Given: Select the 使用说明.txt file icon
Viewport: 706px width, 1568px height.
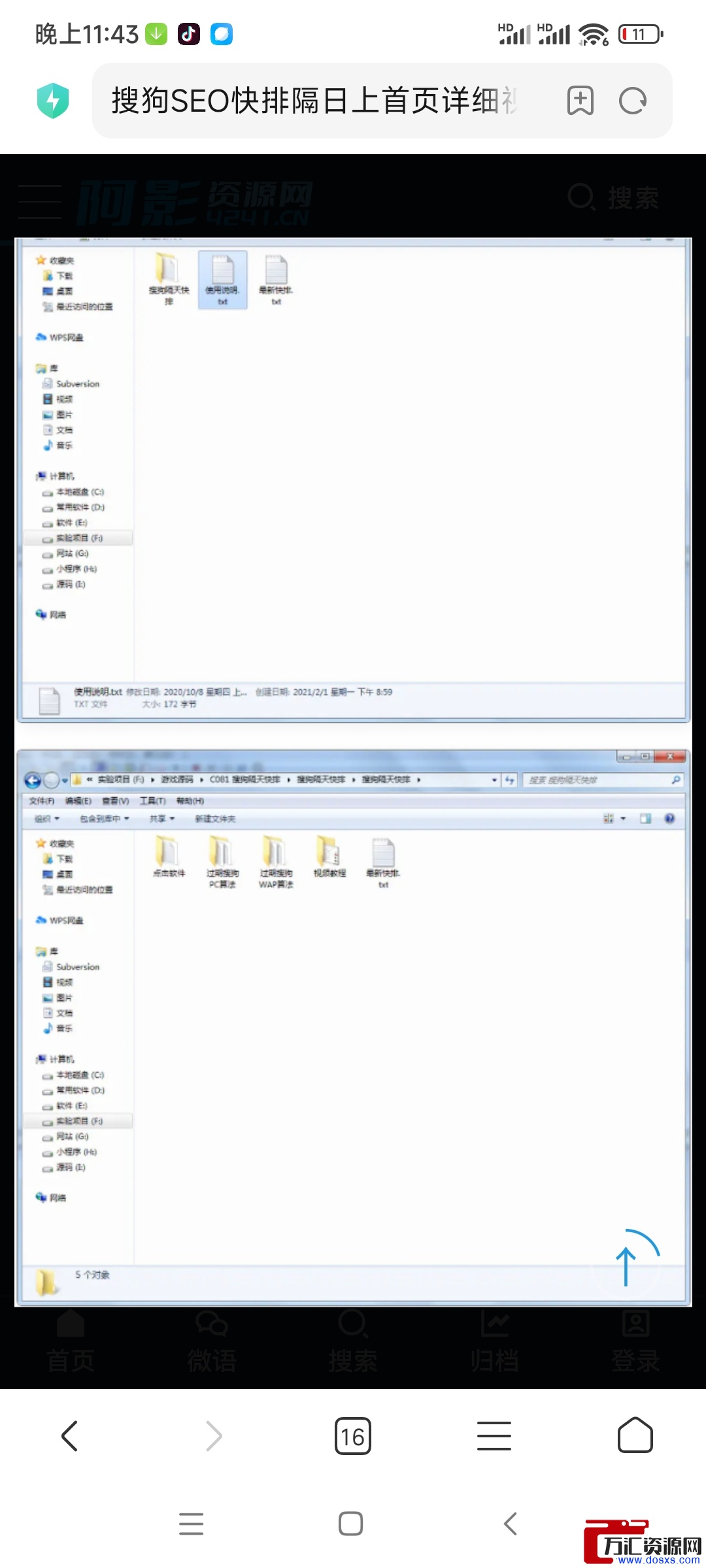Looking at the screenshot, I should (222, 280).
